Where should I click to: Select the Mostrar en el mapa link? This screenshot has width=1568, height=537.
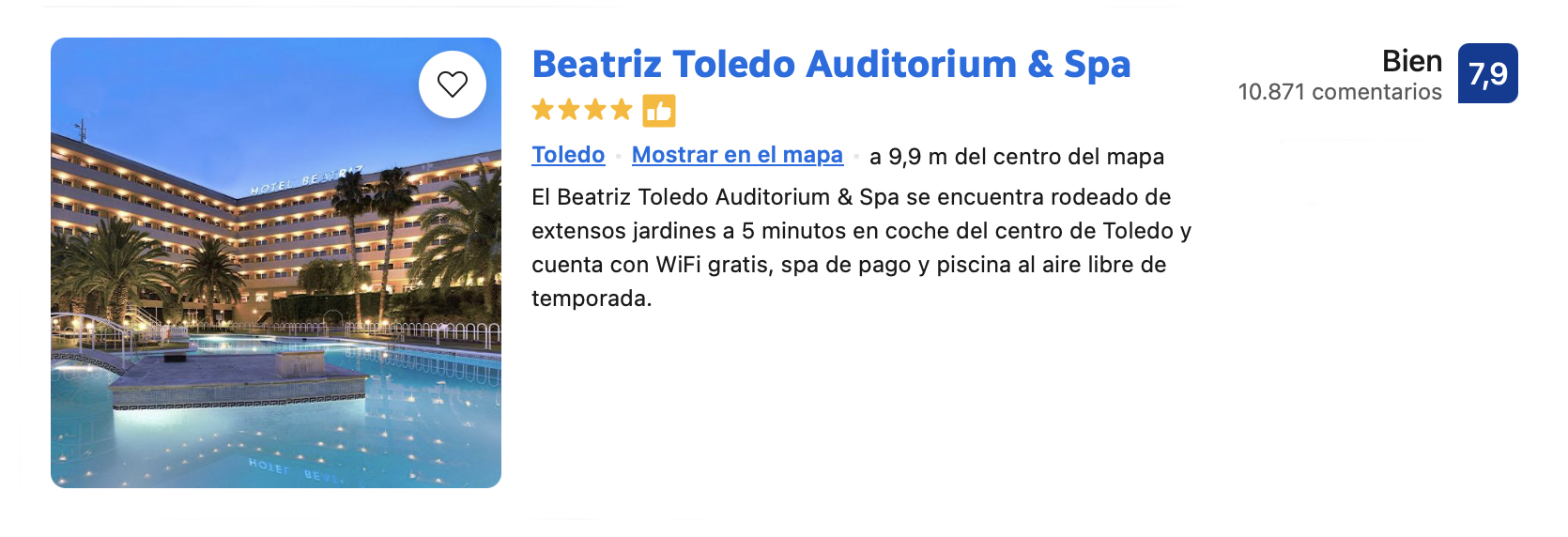pos(737,155)
